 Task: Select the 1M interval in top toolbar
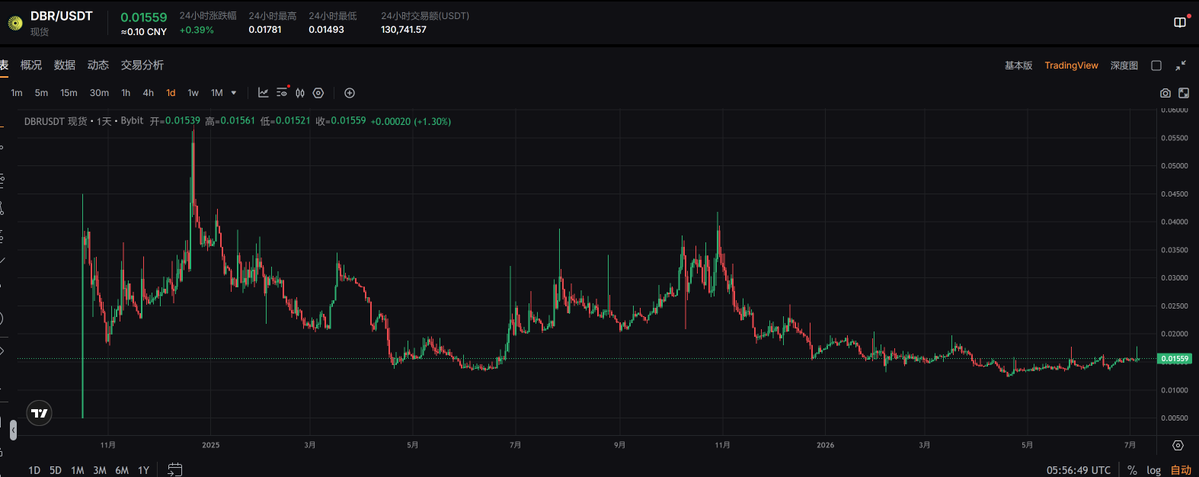coord(217,93)
